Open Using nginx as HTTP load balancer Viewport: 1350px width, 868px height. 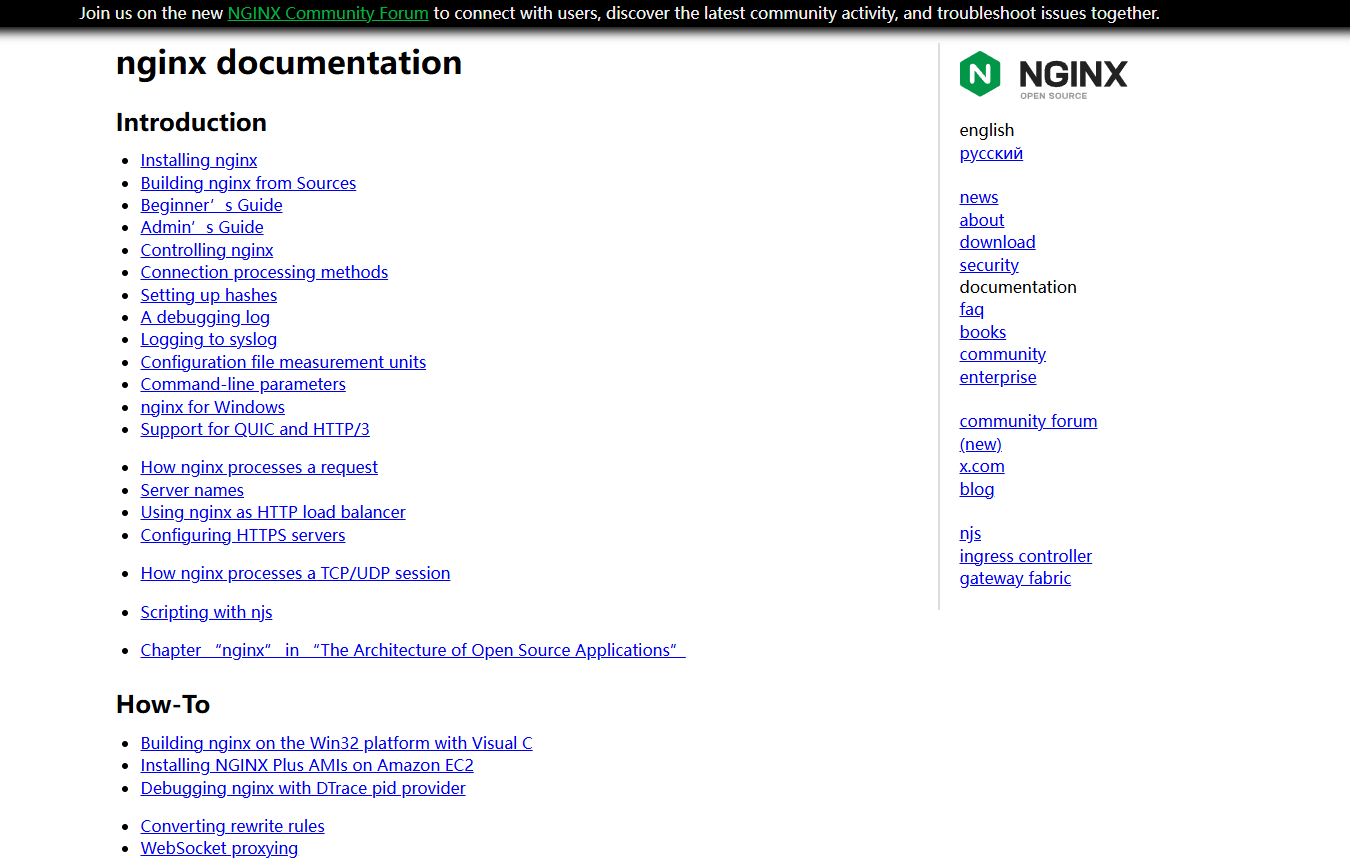point(273,512)
